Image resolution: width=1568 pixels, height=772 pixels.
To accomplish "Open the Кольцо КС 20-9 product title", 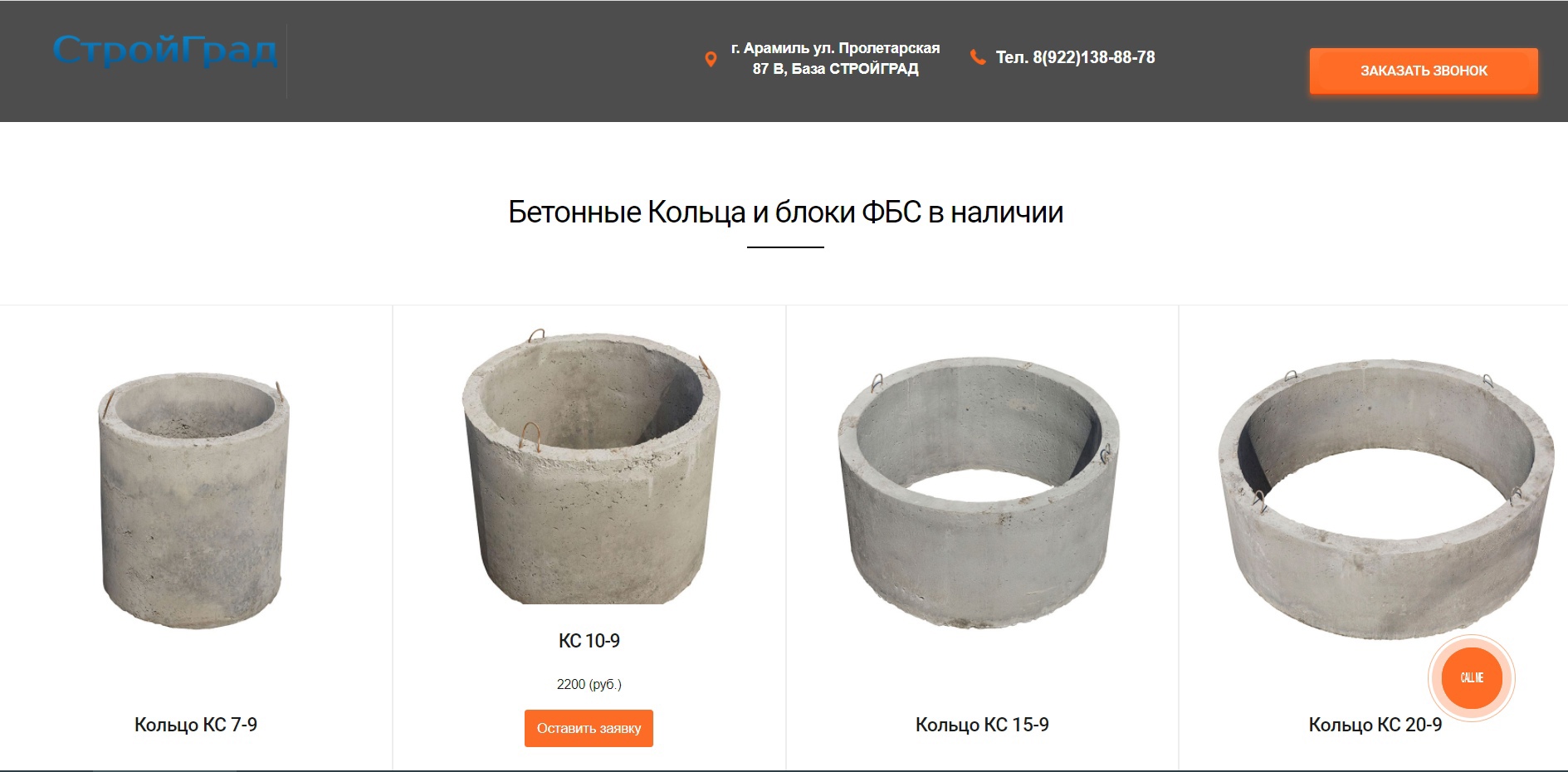I will click(1375, 725).
